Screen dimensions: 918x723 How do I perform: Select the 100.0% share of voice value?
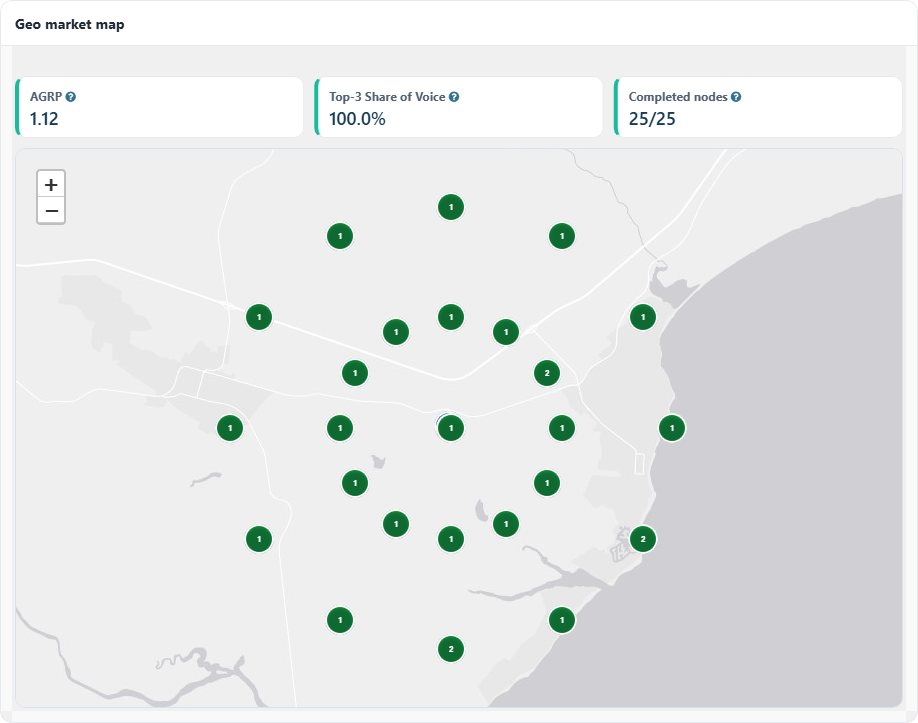[357, 119]
